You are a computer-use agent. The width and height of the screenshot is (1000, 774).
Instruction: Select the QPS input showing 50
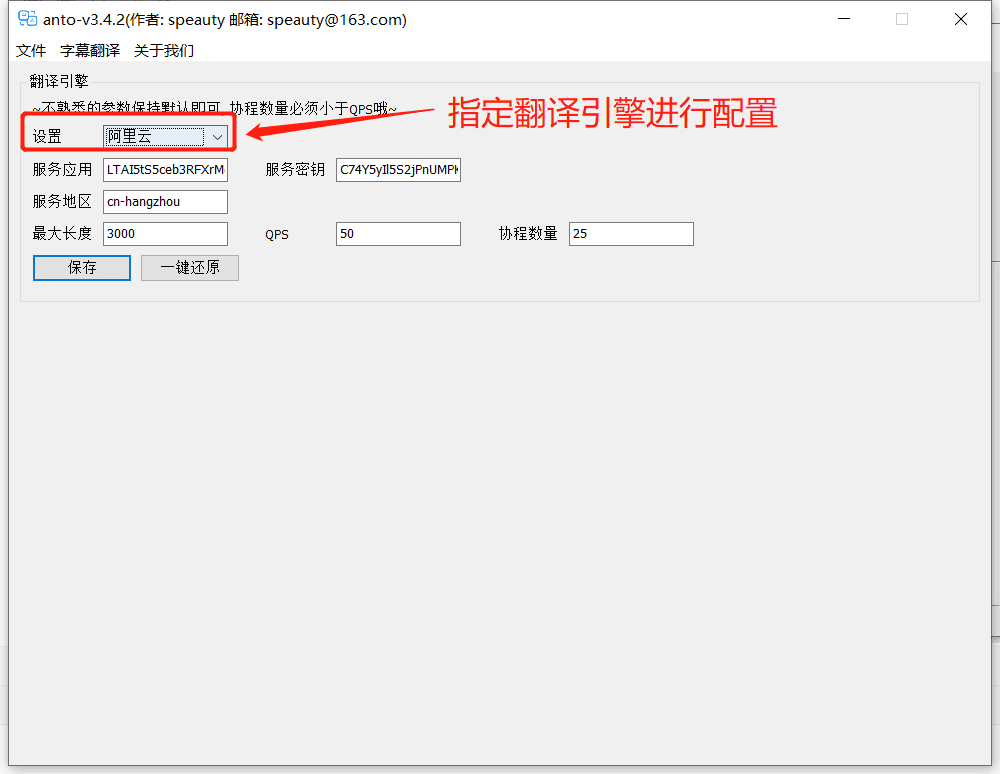[398, 233]
